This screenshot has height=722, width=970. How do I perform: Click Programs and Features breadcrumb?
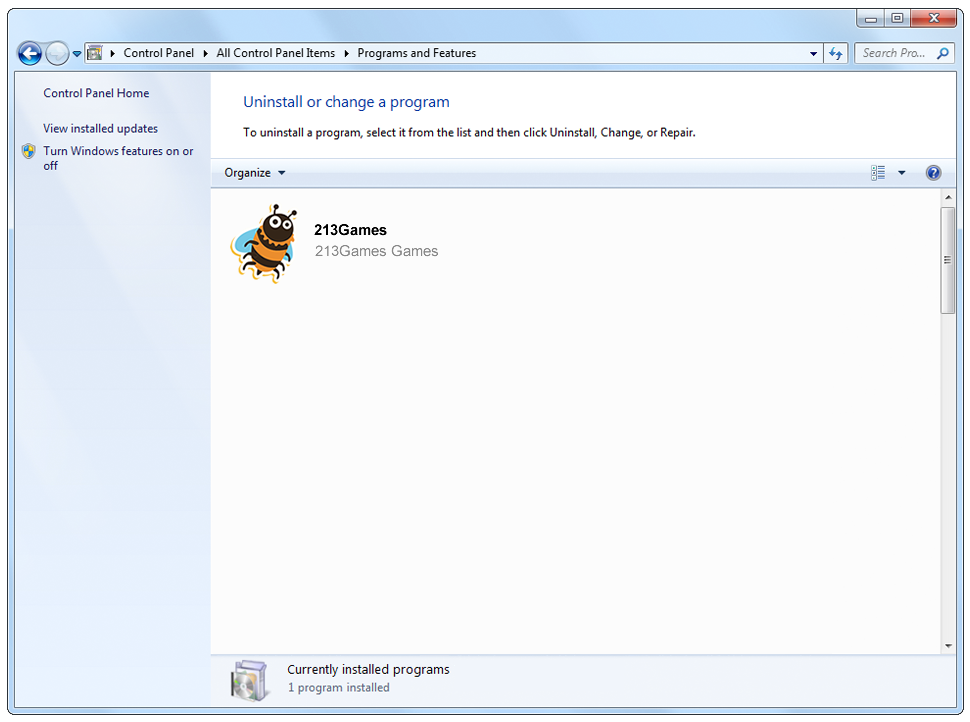coord(416,53)
